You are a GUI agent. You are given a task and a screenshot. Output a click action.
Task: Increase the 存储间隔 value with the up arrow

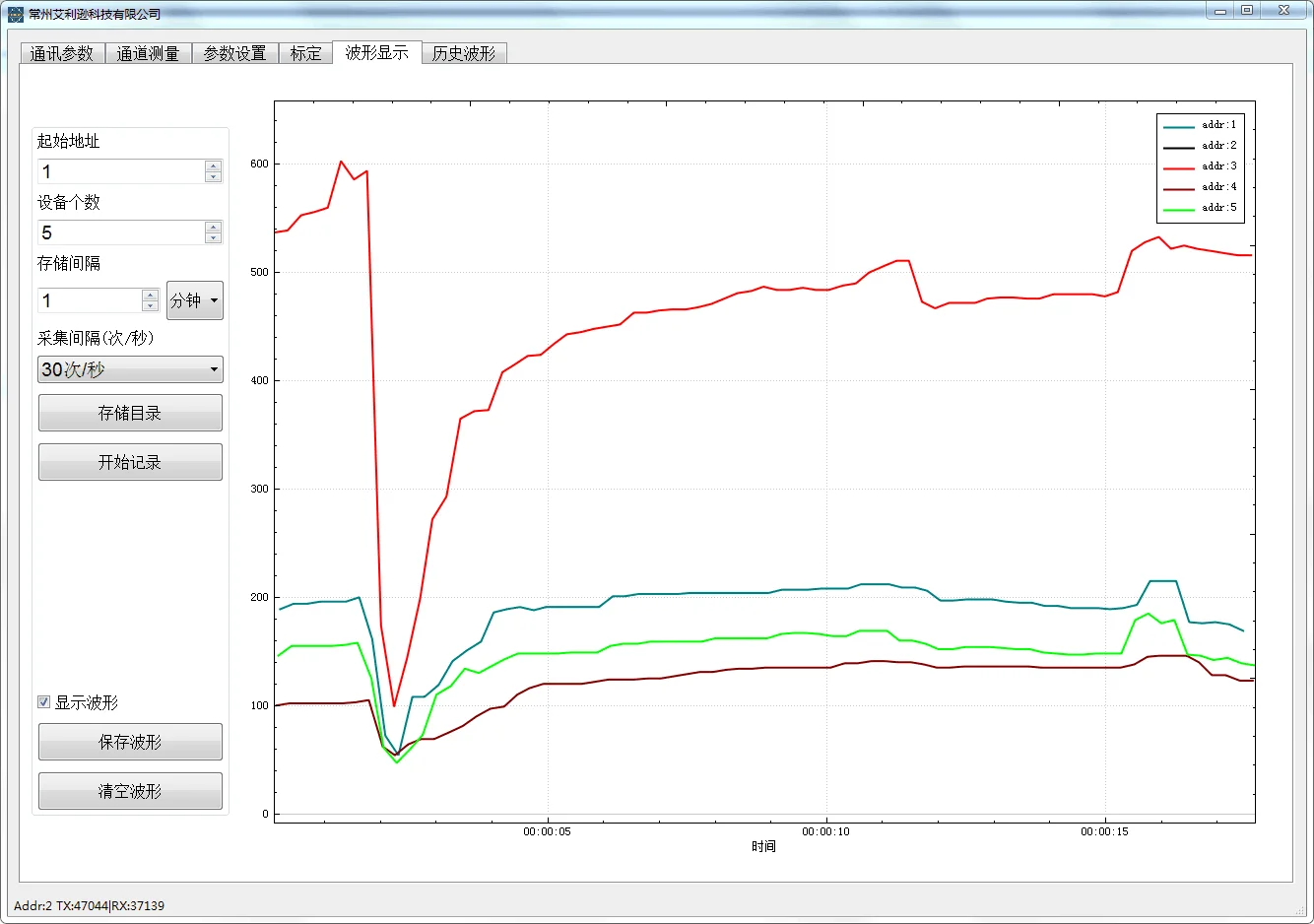coord(150,295)
